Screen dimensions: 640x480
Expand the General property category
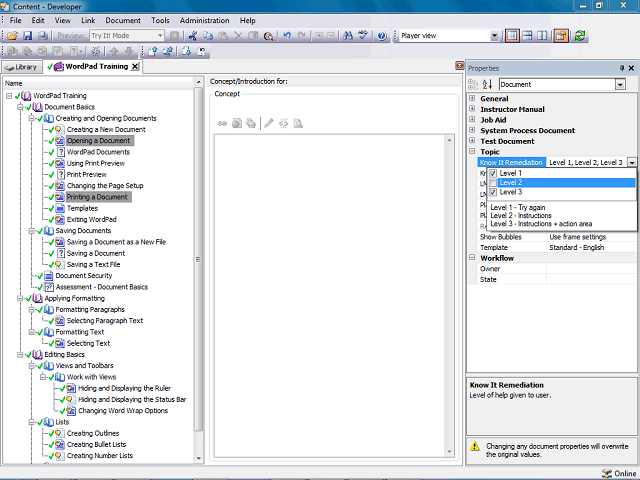pos(472,98)
